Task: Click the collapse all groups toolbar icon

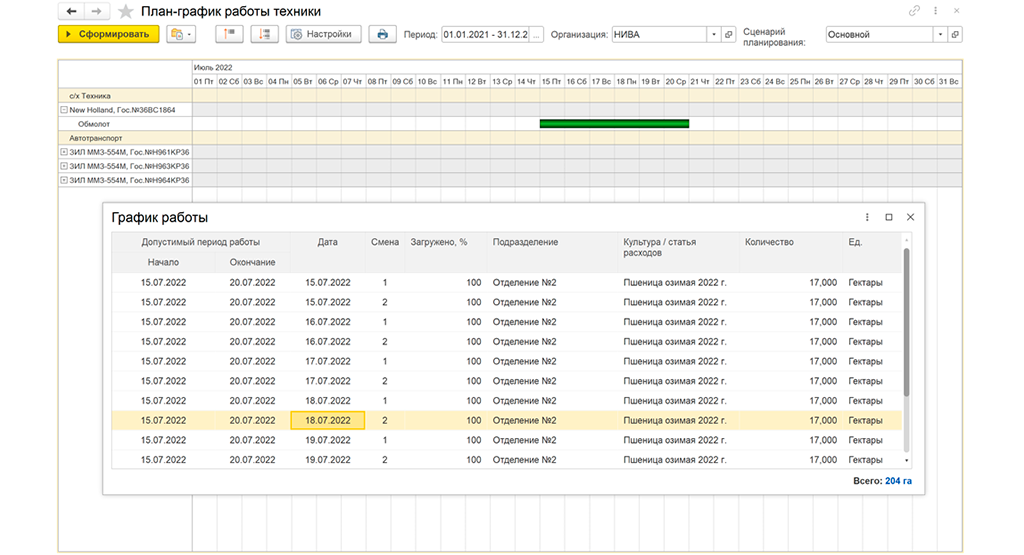Action: pos(229,34)
